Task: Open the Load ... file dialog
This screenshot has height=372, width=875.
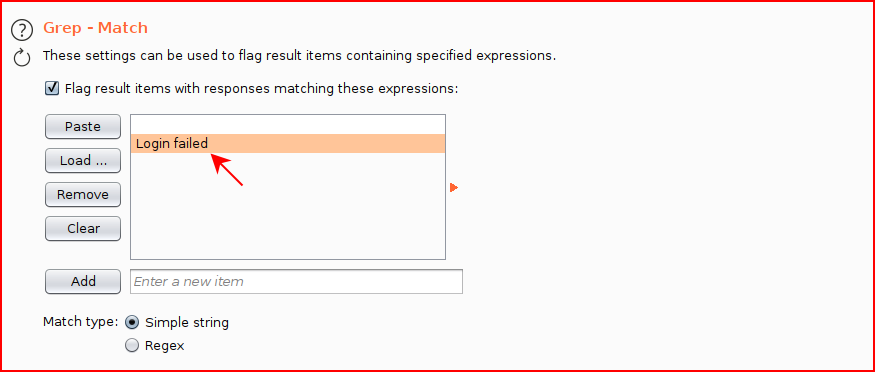Action: coord(83,161)
